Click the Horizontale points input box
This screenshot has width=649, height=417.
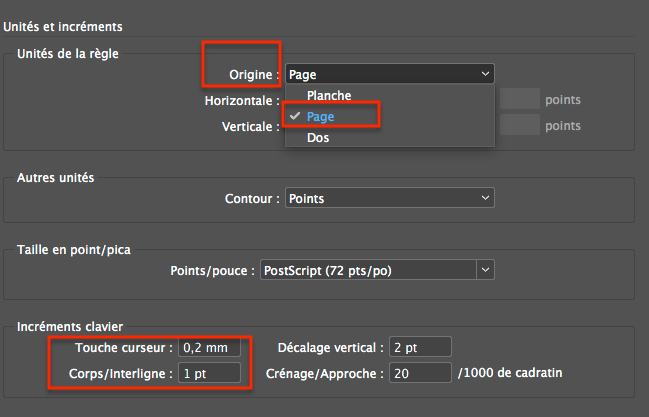point(520,99)
